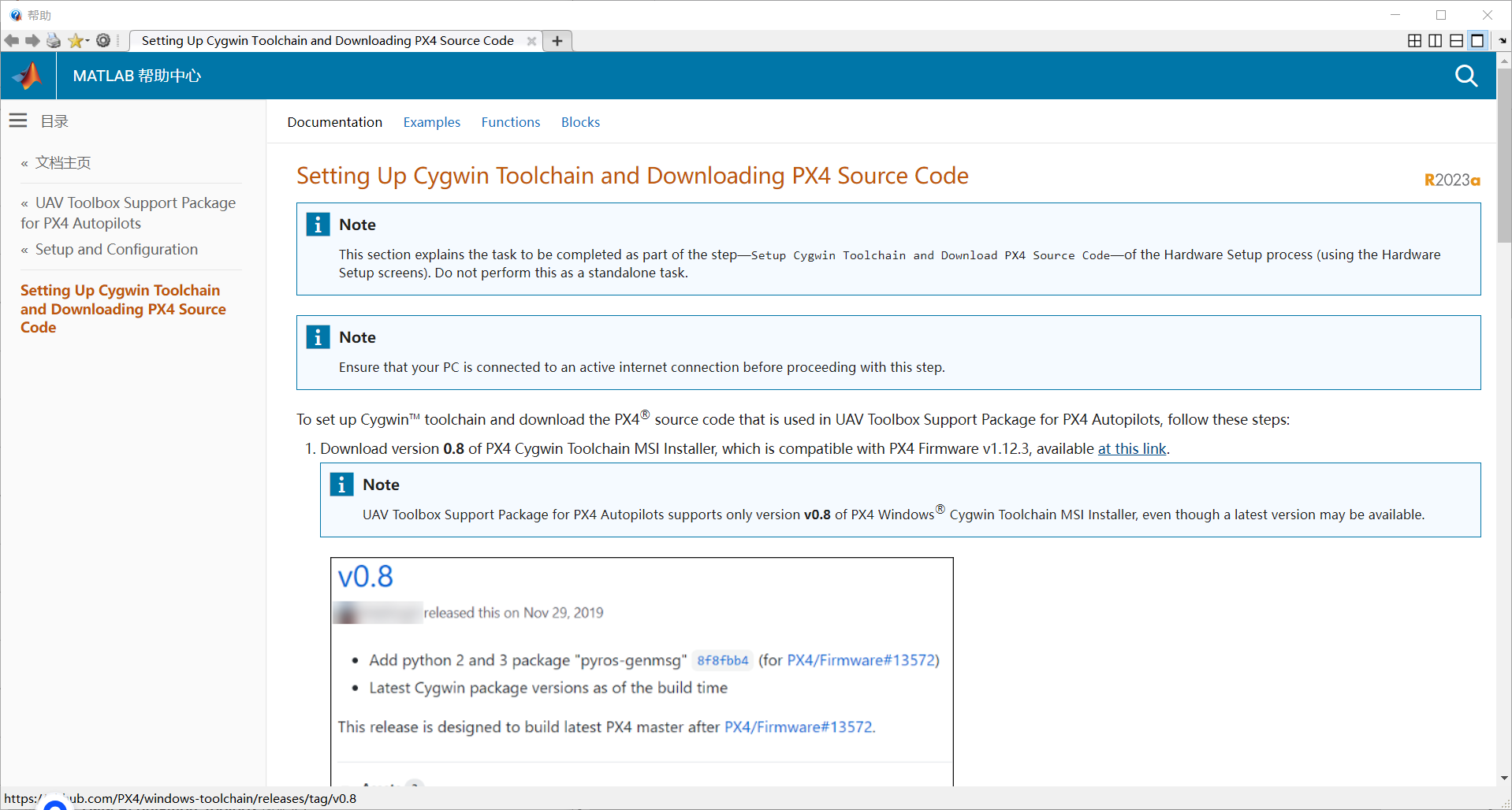The image size is (1512, 810).
Task: Switch to the Functions tab
Action: [510, 122]
